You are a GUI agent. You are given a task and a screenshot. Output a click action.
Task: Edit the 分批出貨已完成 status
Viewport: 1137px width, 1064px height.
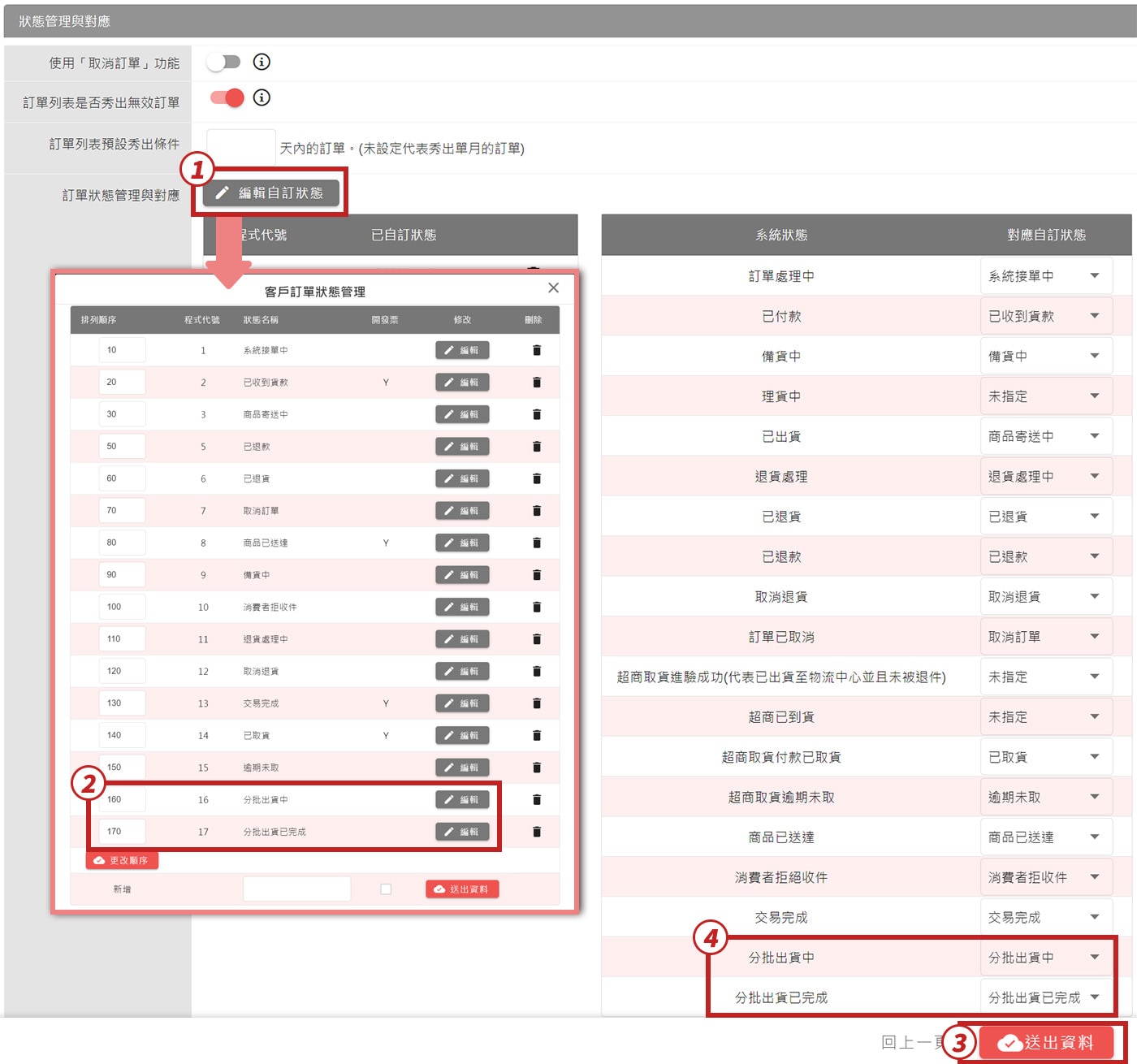tap(462, 831)
